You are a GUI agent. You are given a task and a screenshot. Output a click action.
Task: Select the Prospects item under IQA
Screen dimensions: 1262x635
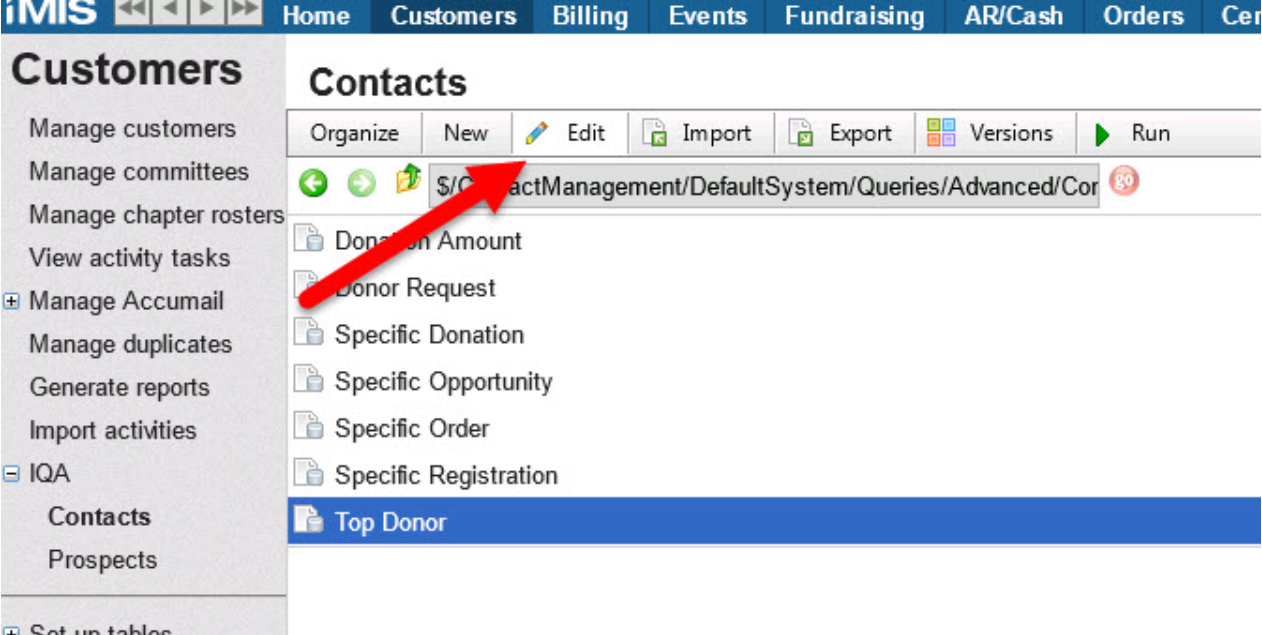102,560
